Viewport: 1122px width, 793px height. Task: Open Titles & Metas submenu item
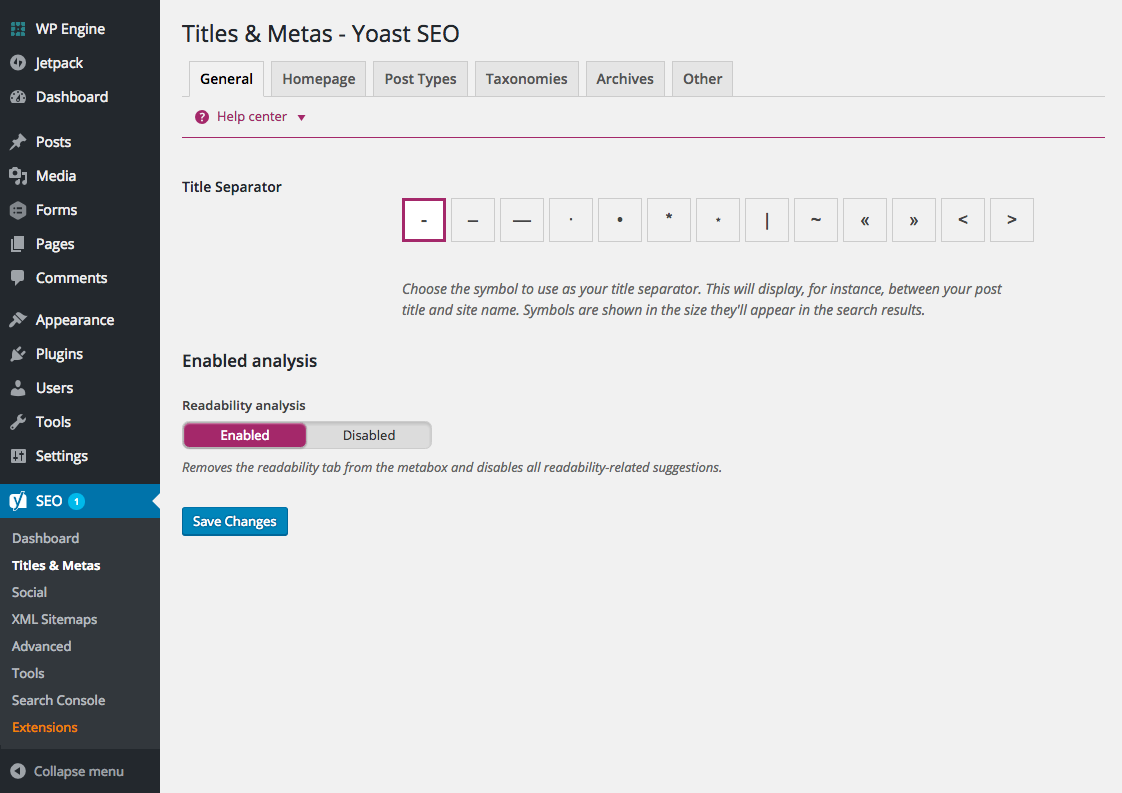[56, 565]
